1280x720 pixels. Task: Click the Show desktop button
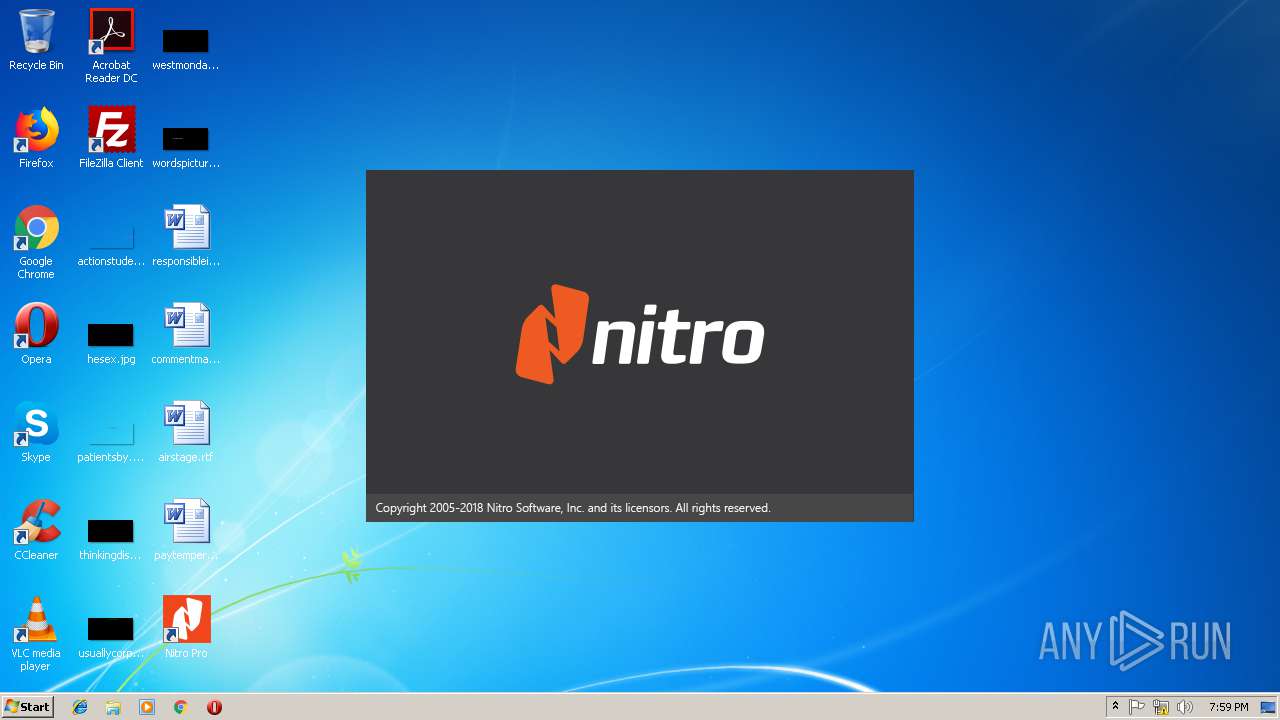(1268, 707)
